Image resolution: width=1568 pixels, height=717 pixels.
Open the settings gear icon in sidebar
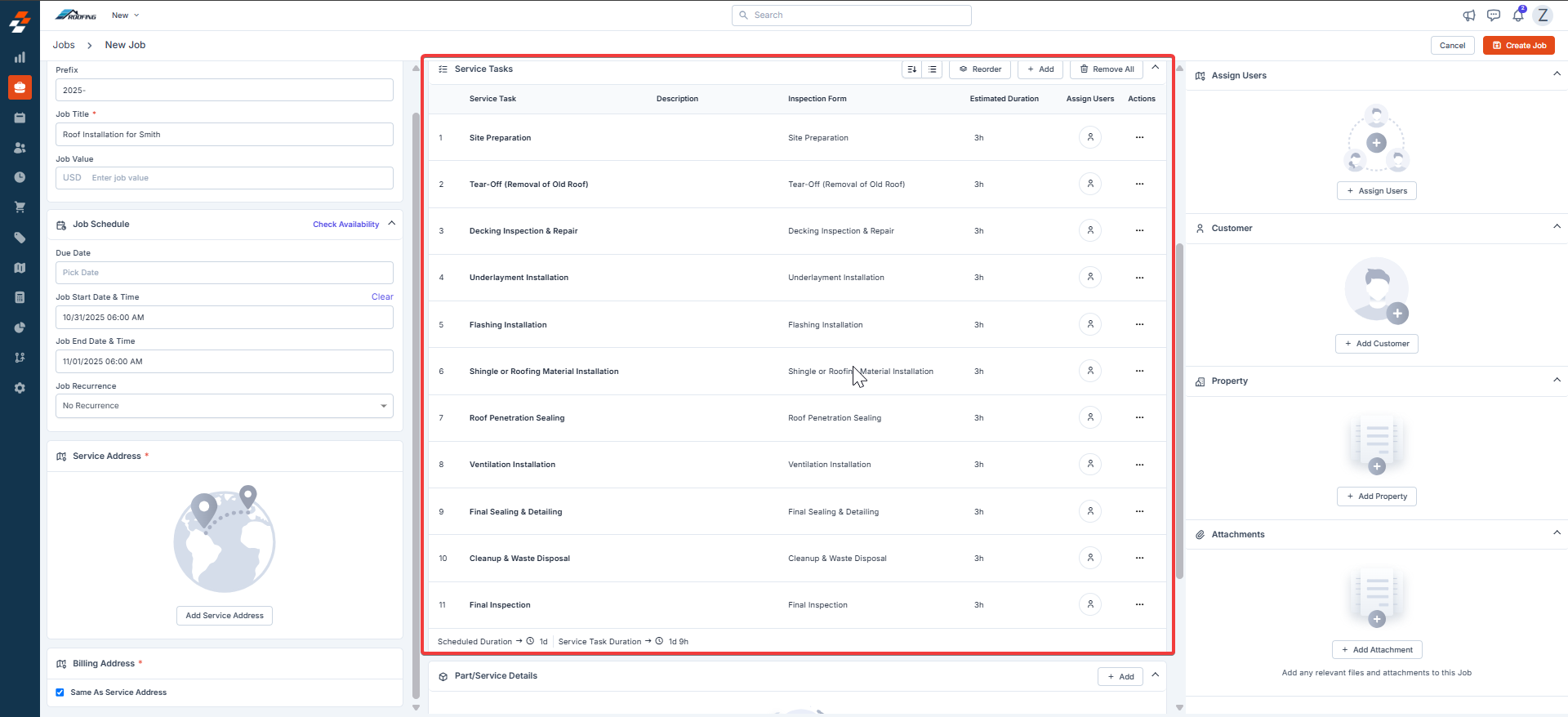[x=20, y=388]
